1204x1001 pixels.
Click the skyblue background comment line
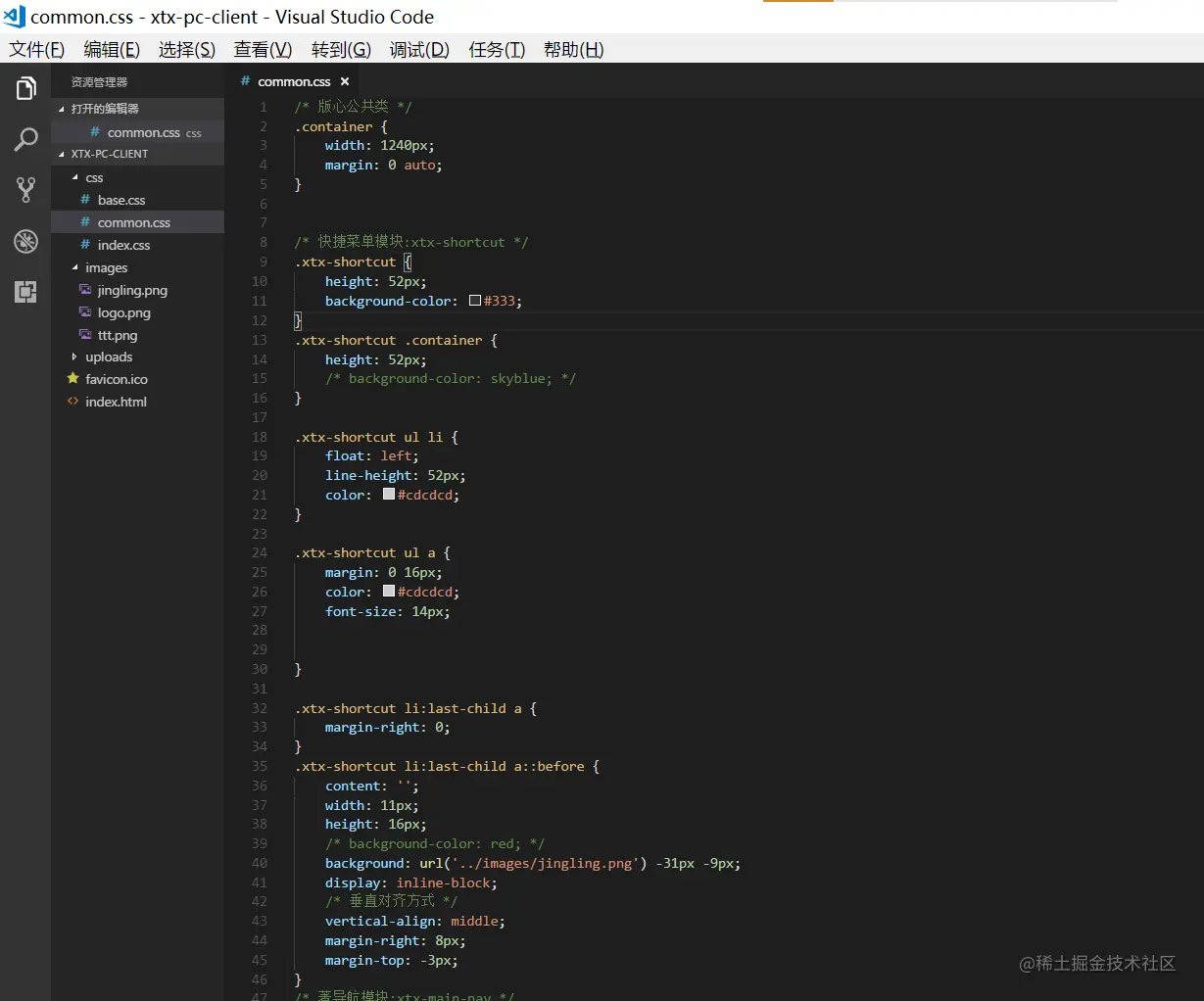point(451,378)
